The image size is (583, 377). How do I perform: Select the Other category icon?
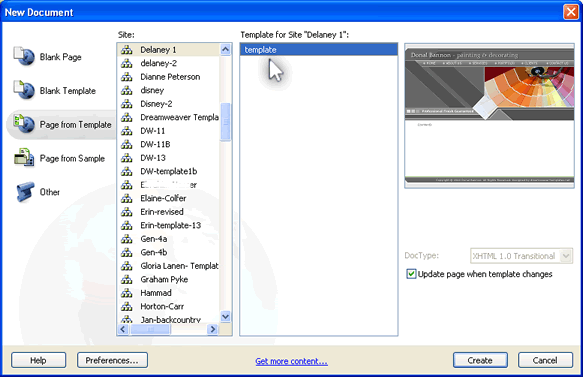click(x=25, y=192)
